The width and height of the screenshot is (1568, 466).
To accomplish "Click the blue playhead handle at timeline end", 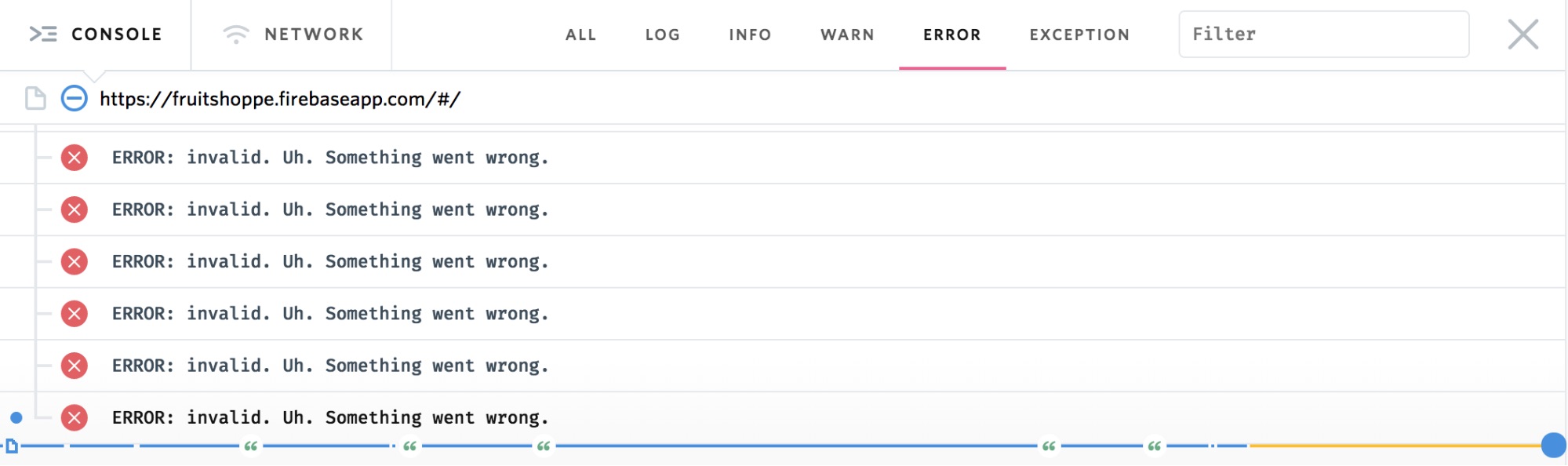I will tap(1553, 445).
